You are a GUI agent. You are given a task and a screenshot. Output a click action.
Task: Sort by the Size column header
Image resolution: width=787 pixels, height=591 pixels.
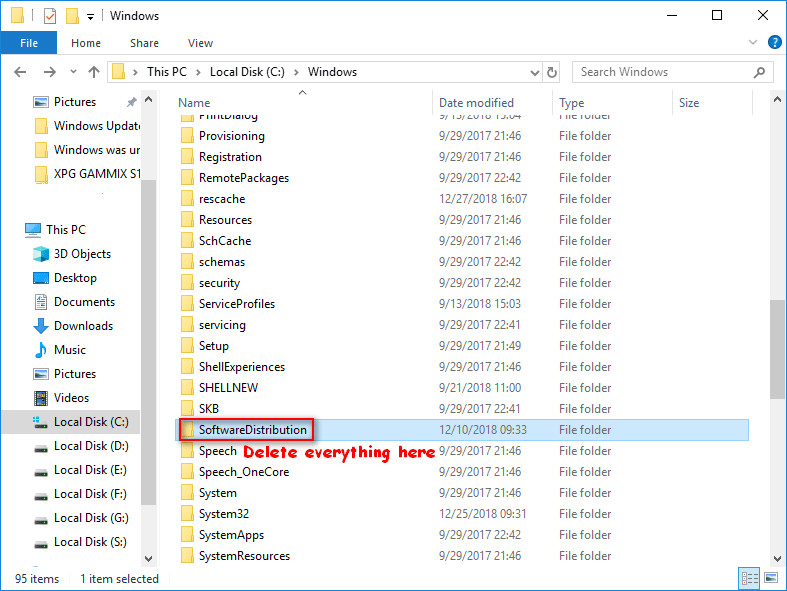coord(689,103)
